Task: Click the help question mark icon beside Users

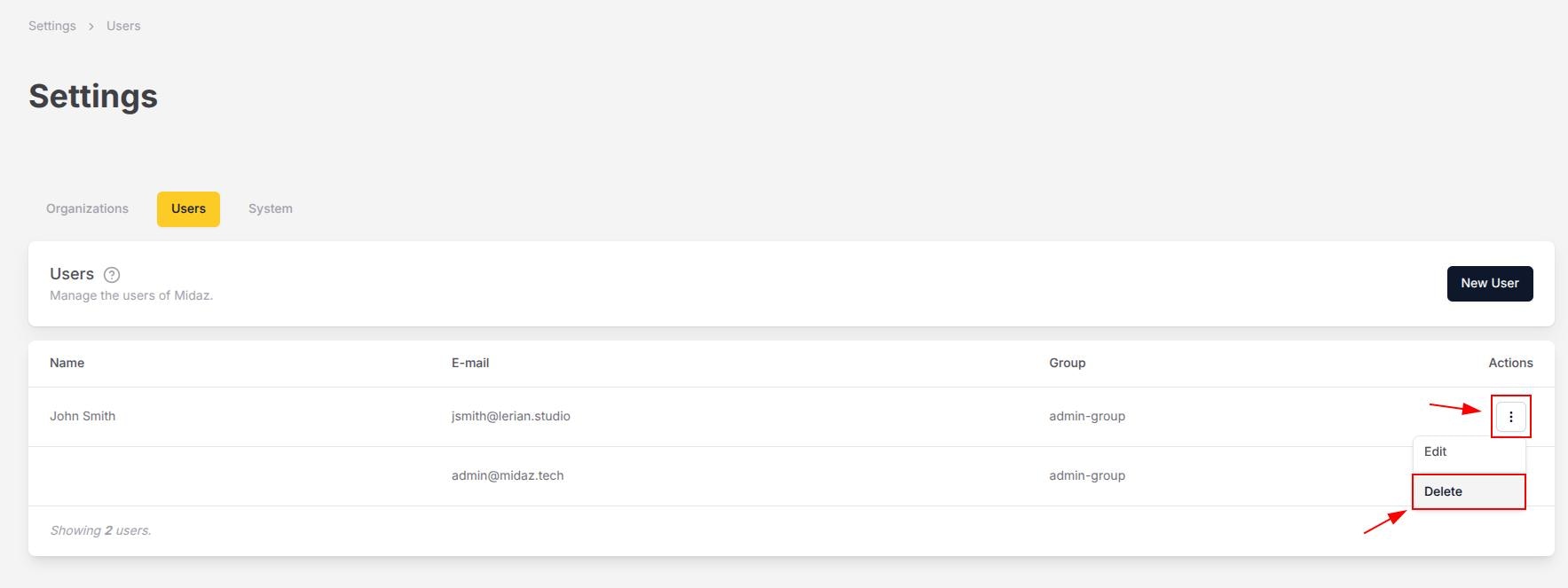Action: (x=112, y=275)
